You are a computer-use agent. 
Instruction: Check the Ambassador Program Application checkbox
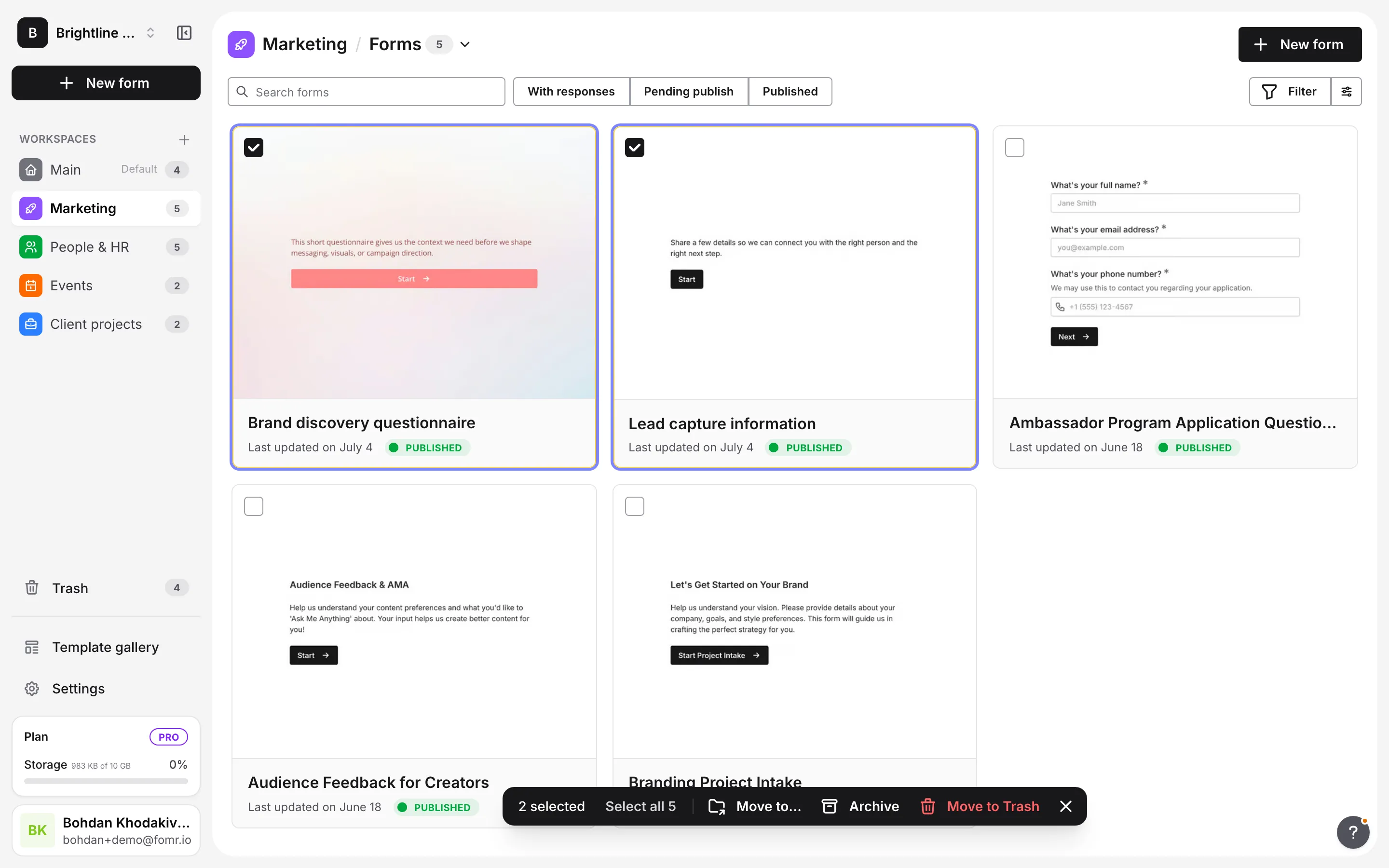1014,148
